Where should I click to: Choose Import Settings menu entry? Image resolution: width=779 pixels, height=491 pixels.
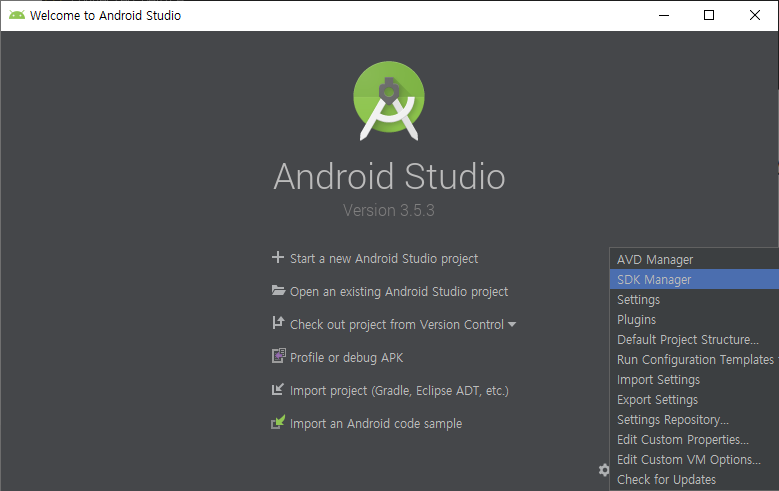[694, 379]
